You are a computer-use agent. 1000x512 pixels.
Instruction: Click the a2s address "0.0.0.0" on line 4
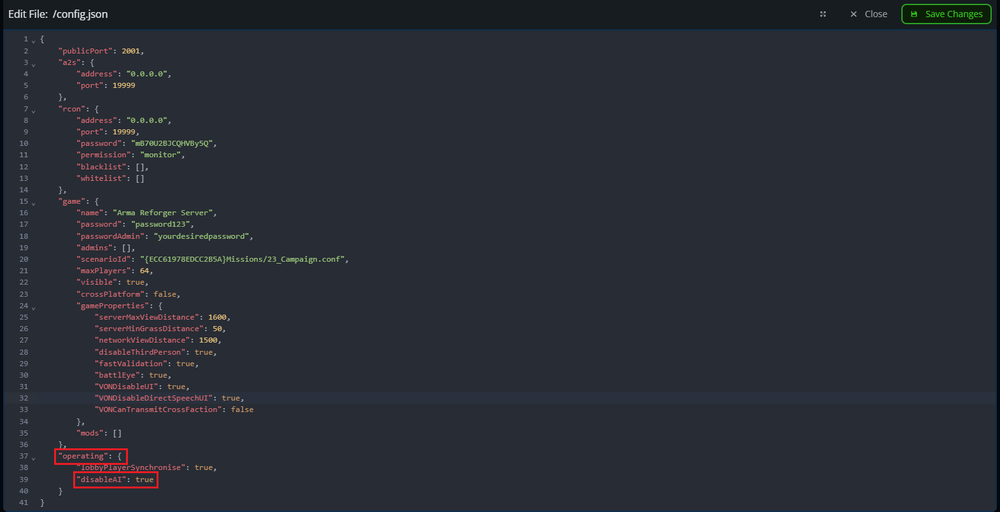pyautogui.click(x=148, y=74)
